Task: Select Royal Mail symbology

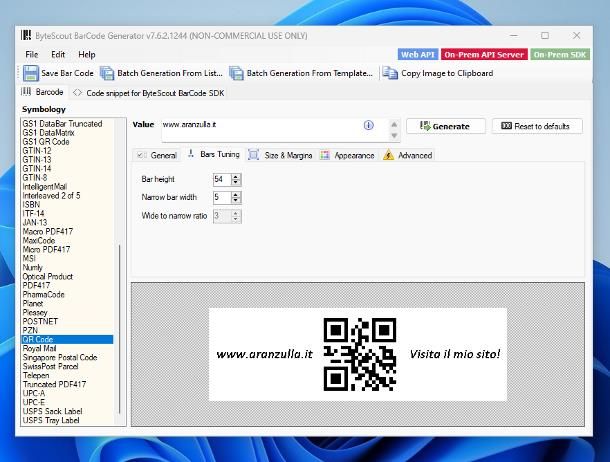Action: [x=39, y=348]
